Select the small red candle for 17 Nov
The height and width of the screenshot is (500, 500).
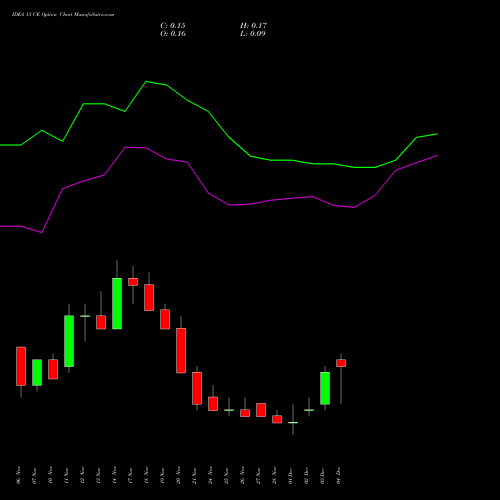coord(133,282)
